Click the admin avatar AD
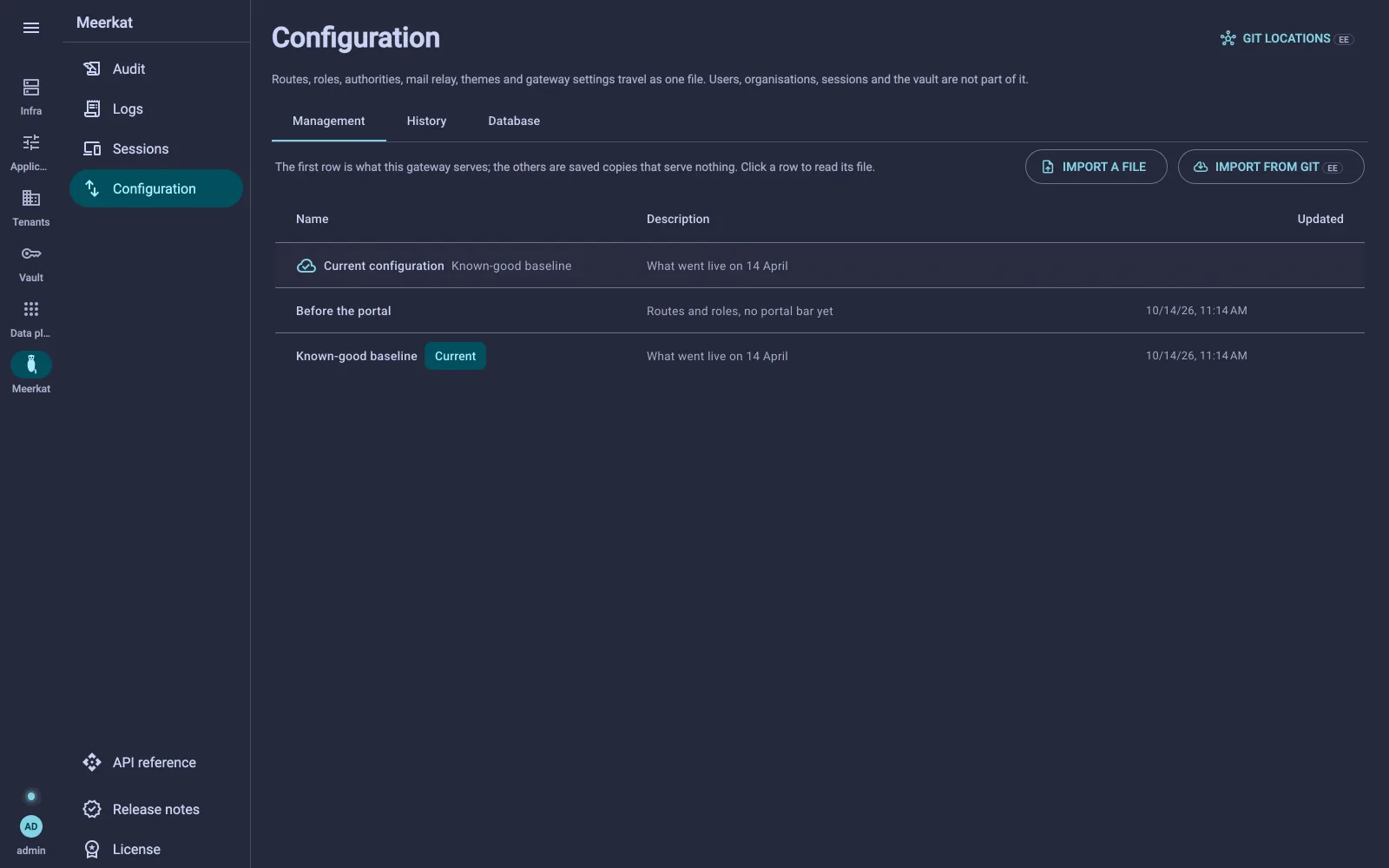This screenshot has height=868, width=1389. point(31,826)
